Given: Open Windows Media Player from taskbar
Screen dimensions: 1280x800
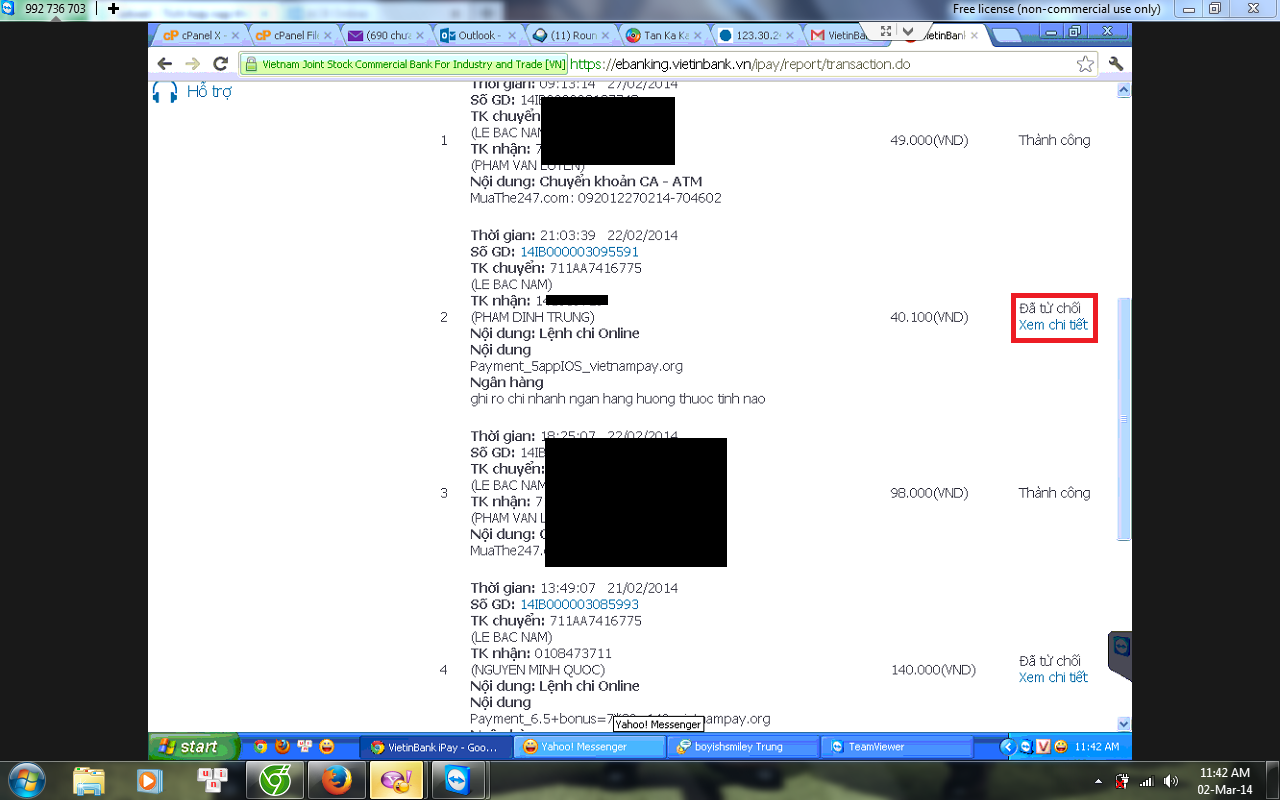Looking at the screenshot, I should (x=150, y=780).
